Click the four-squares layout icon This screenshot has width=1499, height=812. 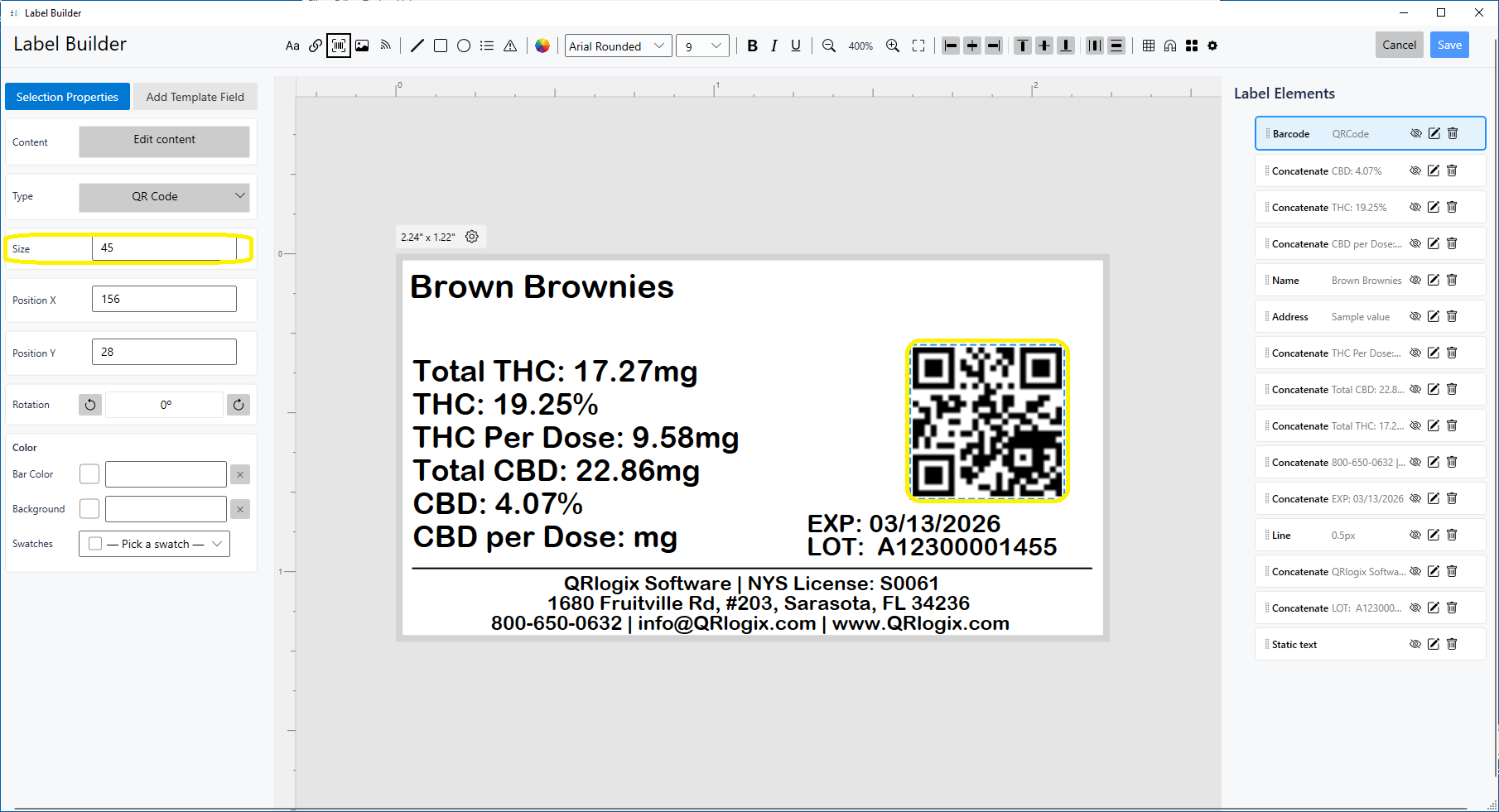1192,46
